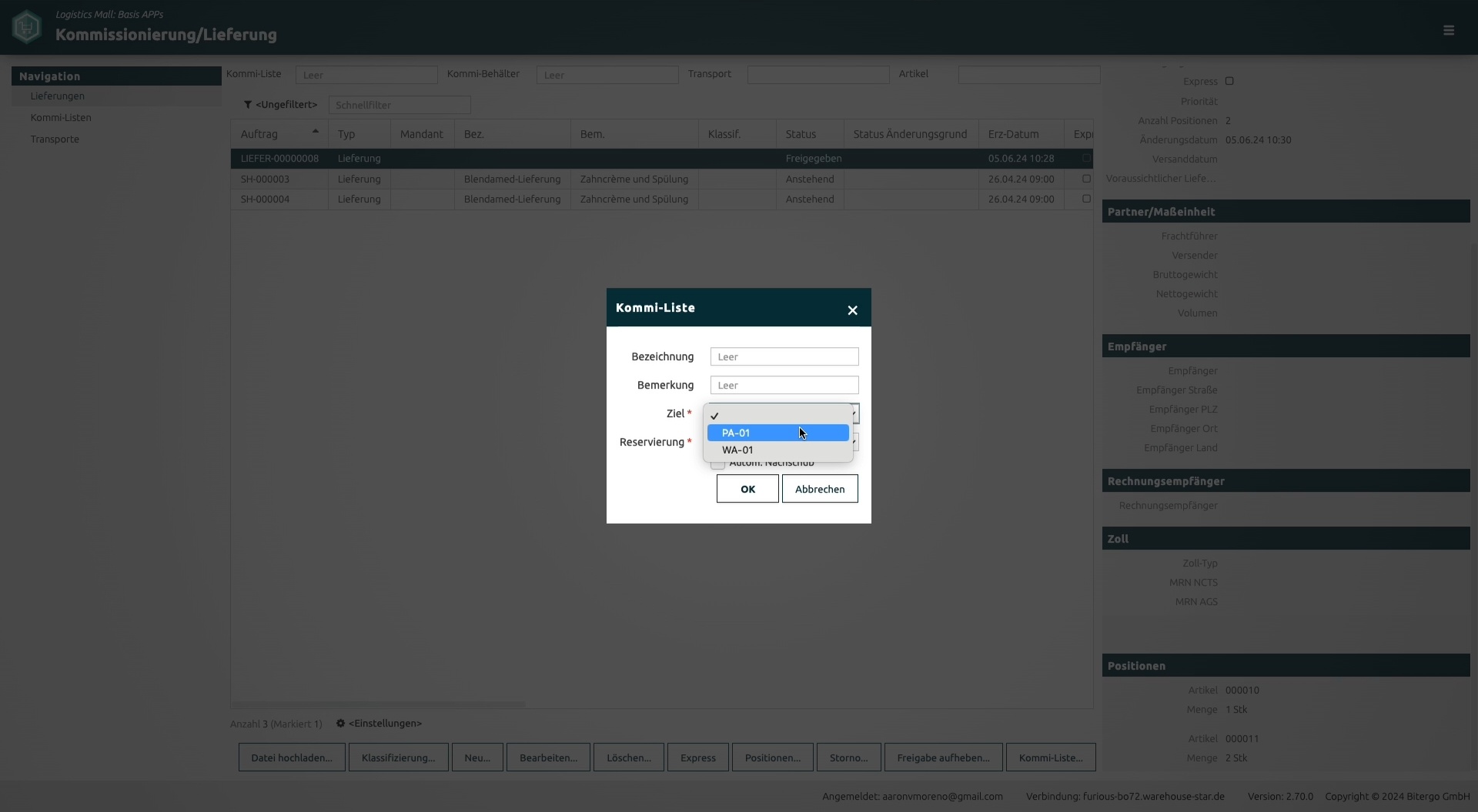Viewport: 1478px width, 812px height.
Task: Open Lieferungen in the navigation
Action: [58, 96]
